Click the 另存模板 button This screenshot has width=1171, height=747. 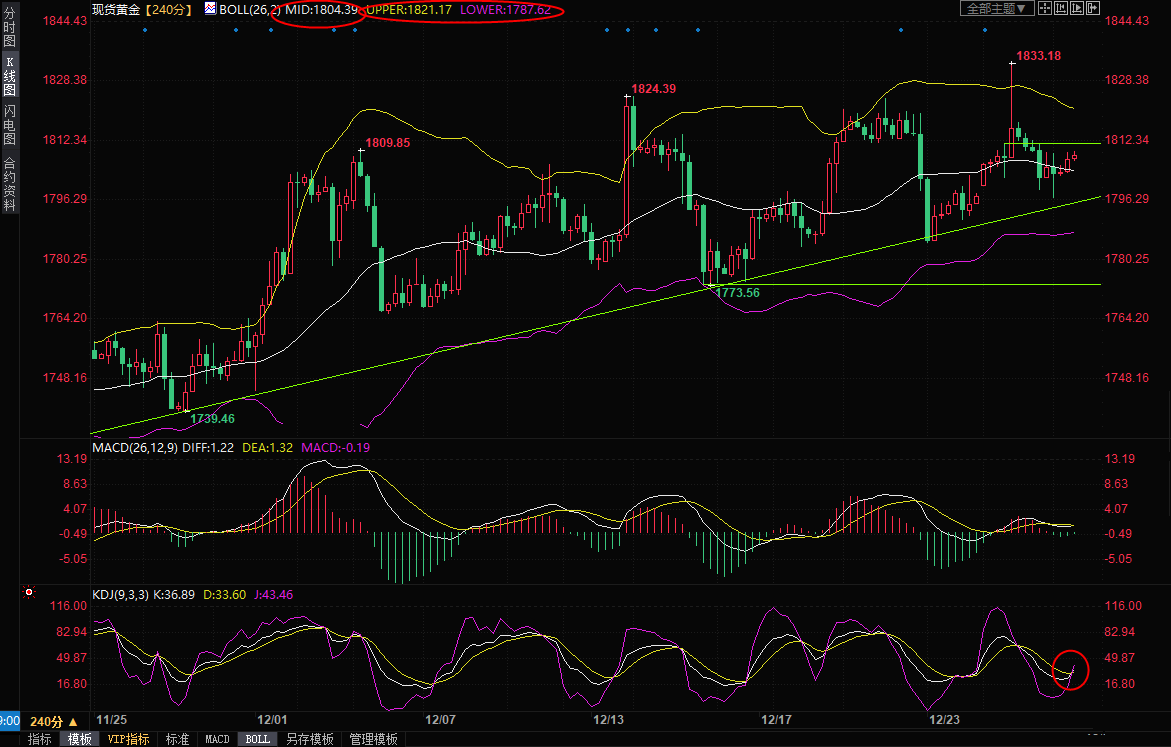point(310,739)
